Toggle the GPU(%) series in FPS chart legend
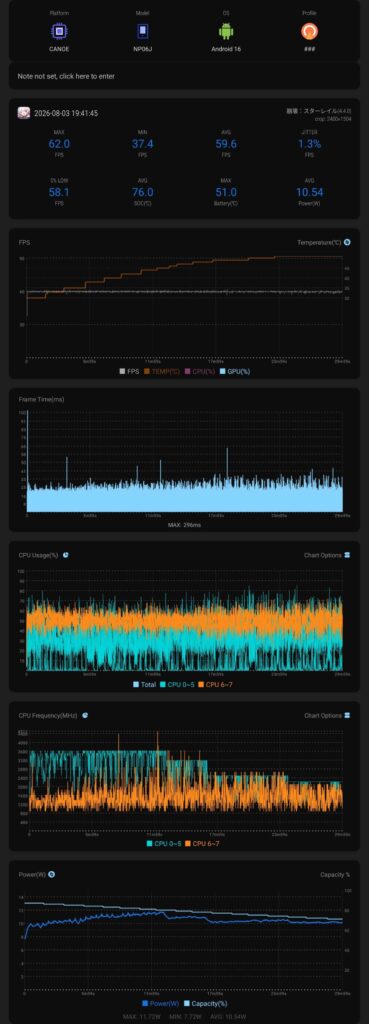Image resolution: width=369 pixels, height=1024 pixels. point(235,372)
